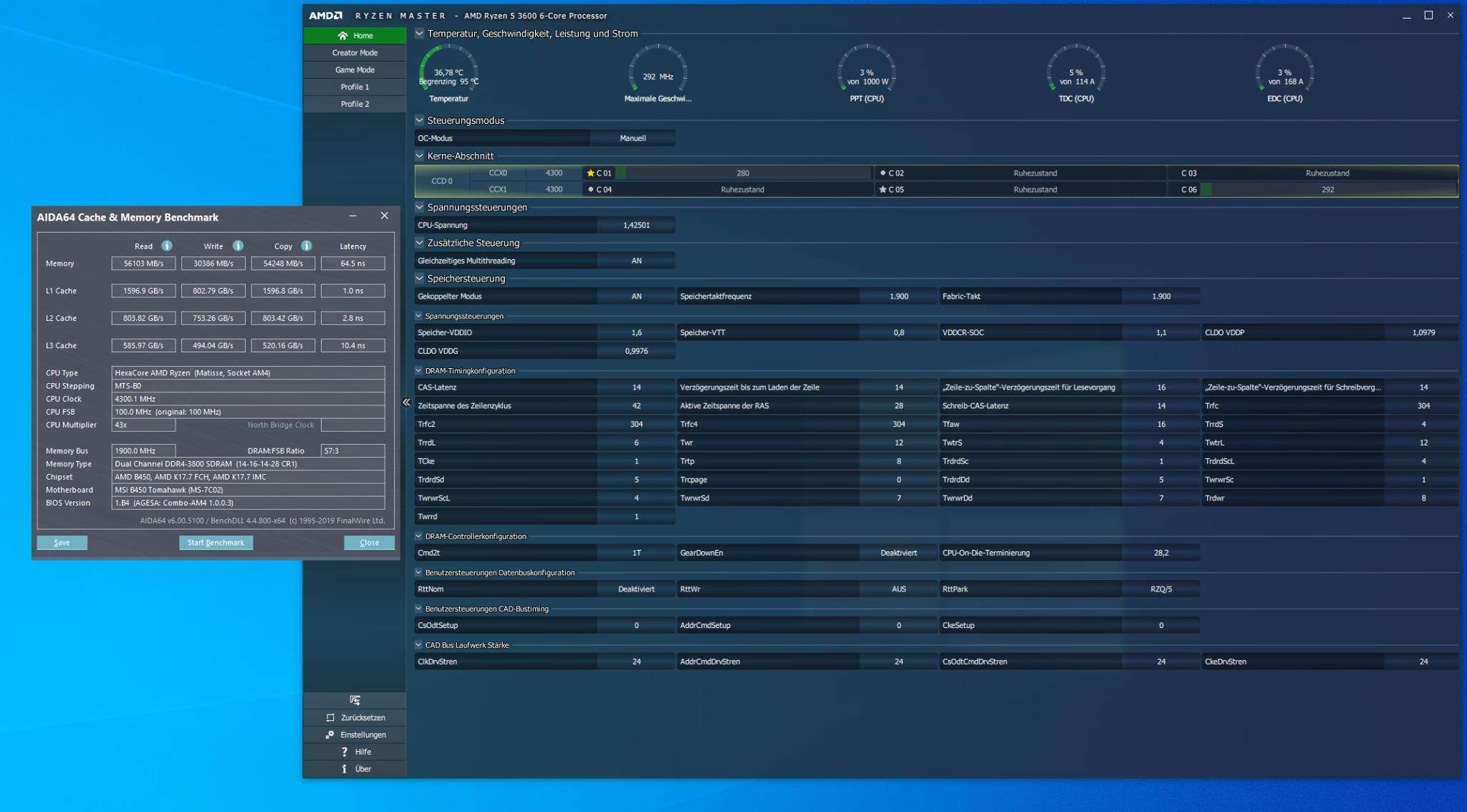
Task: Click the OC-Modus Manuell value
Action: click(x=633, y=138)
